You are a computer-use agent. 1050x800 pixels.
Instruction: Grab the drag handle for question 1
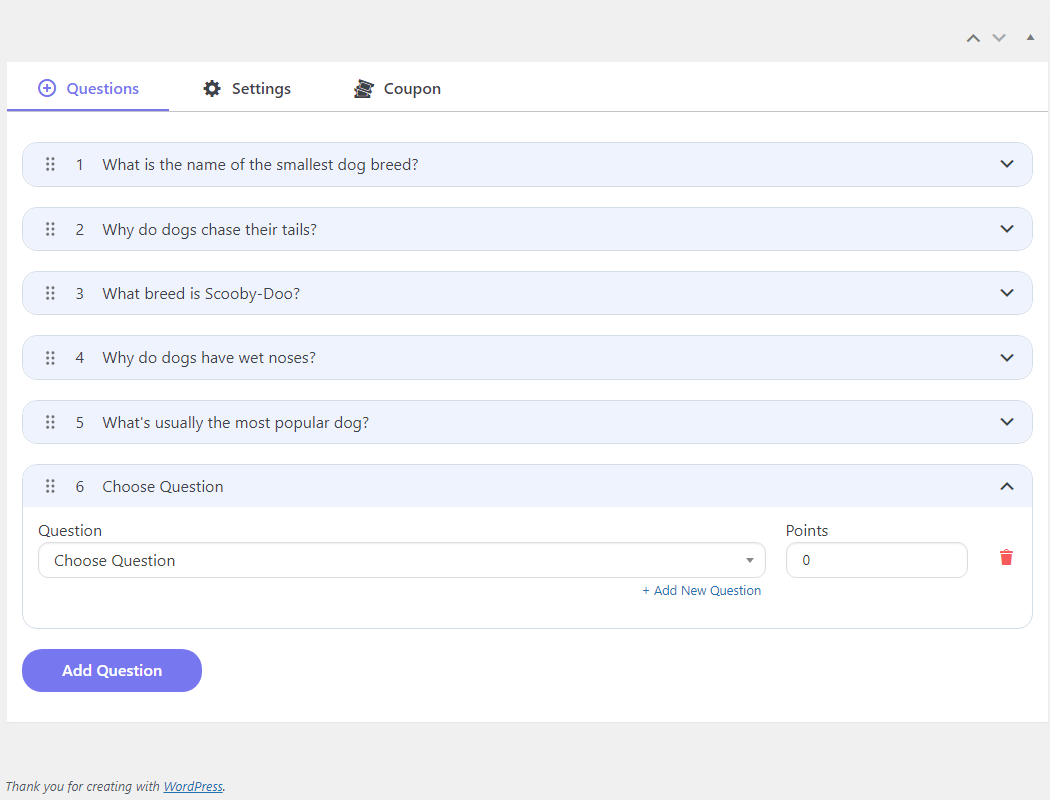click(50, 164)
